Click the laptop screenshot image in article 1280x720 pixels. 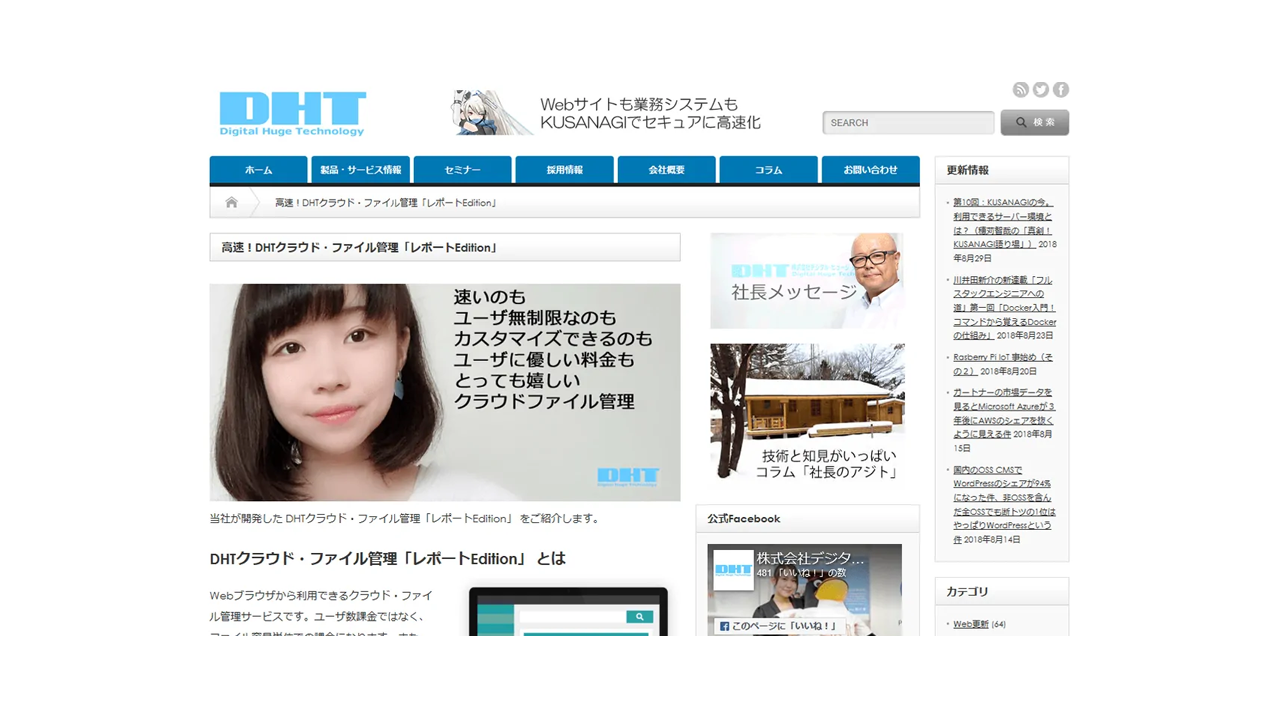tap(568, 611)
